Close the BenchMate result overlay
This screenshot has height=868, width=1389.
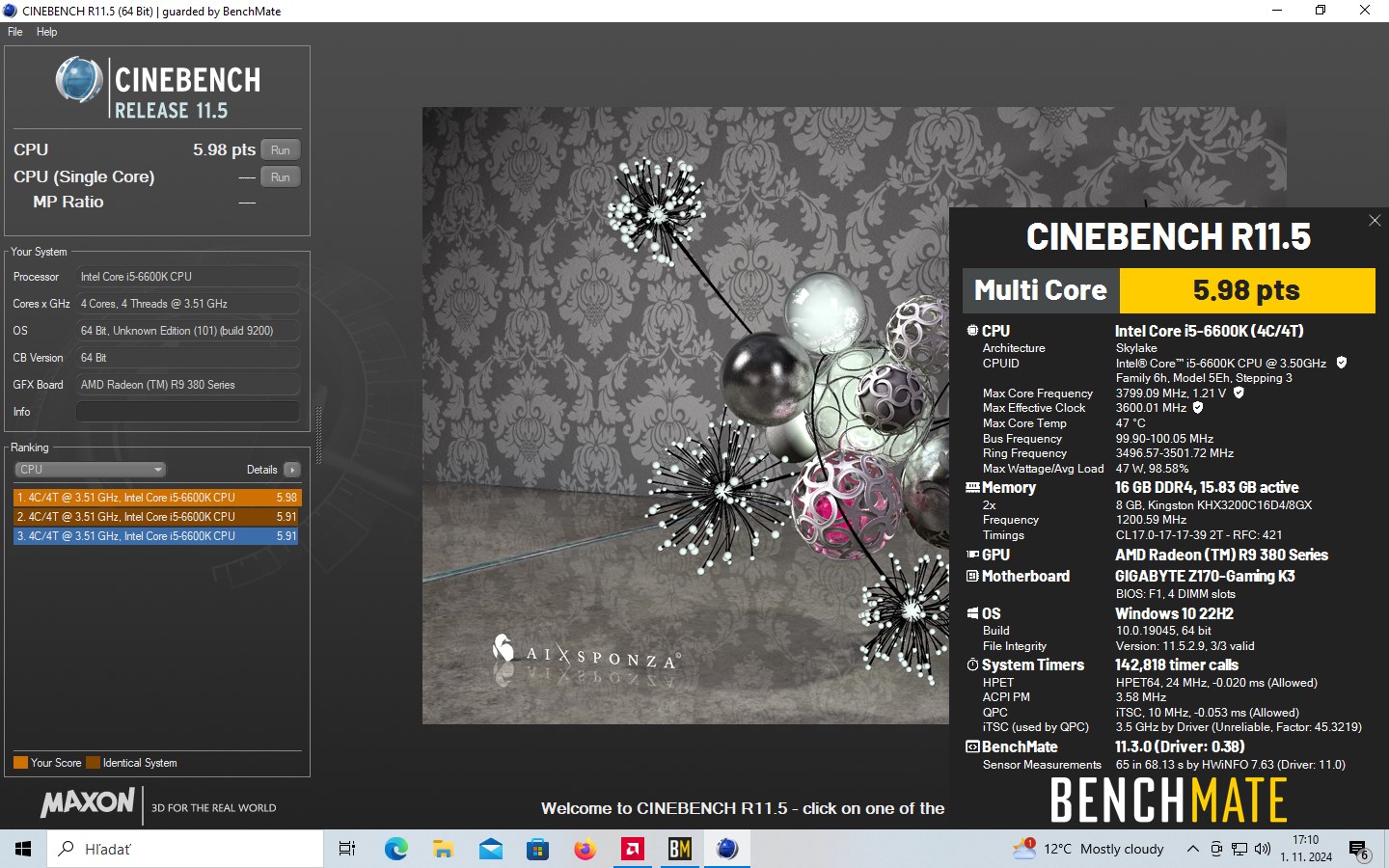tap(1375, 221)
